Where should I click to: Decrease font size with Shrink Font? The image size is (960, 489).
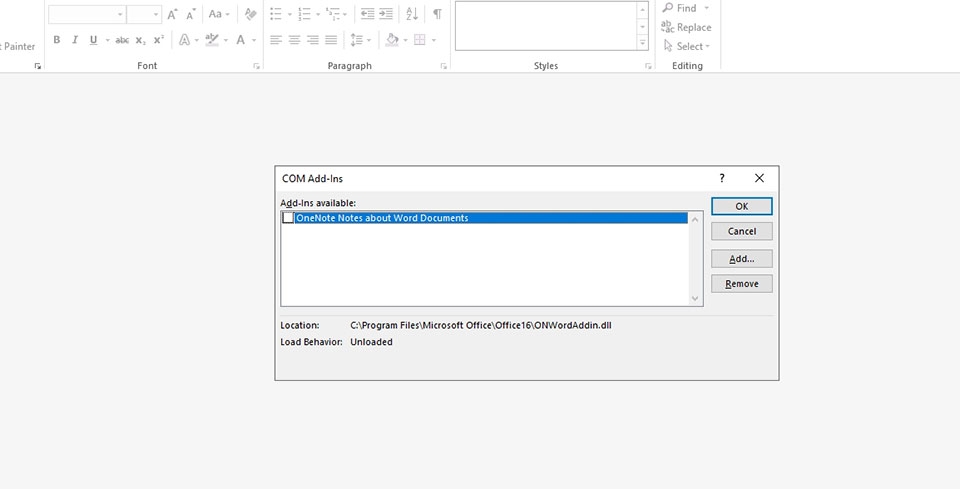(191, 14)
